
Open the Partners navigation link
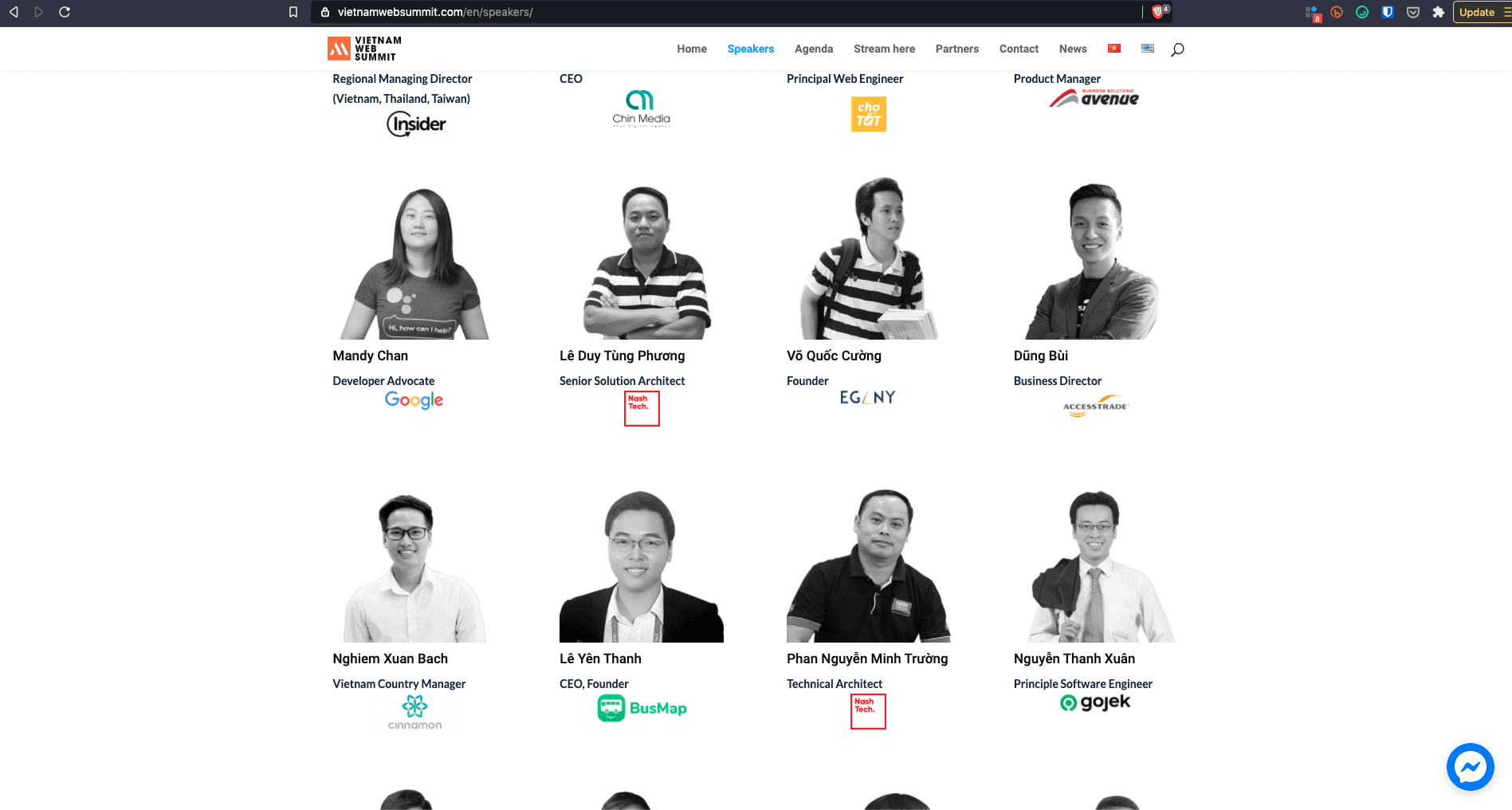(x=957, y=49)
